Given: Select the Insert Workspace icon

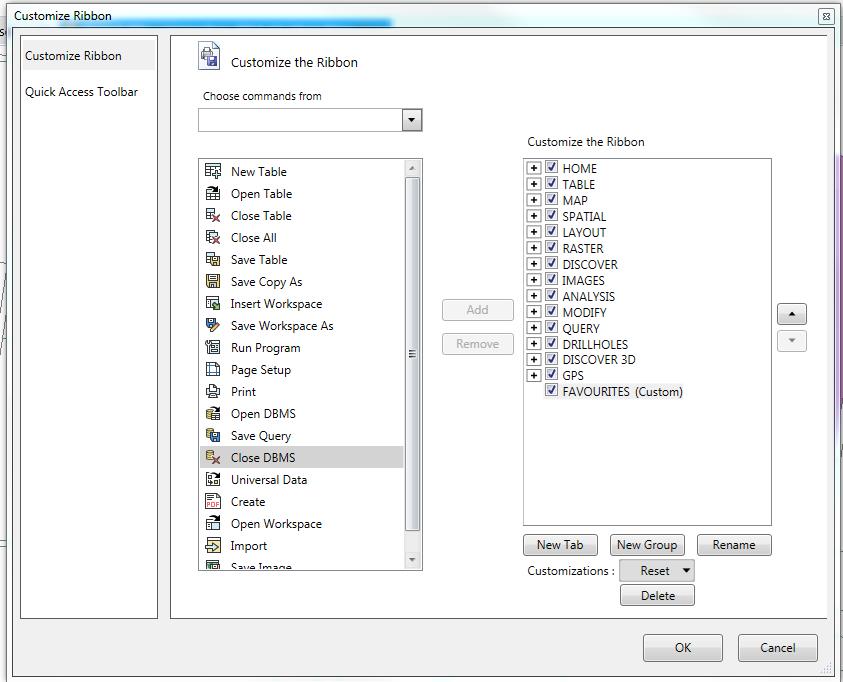Looking at the screenshot, I should coord(213,303).
